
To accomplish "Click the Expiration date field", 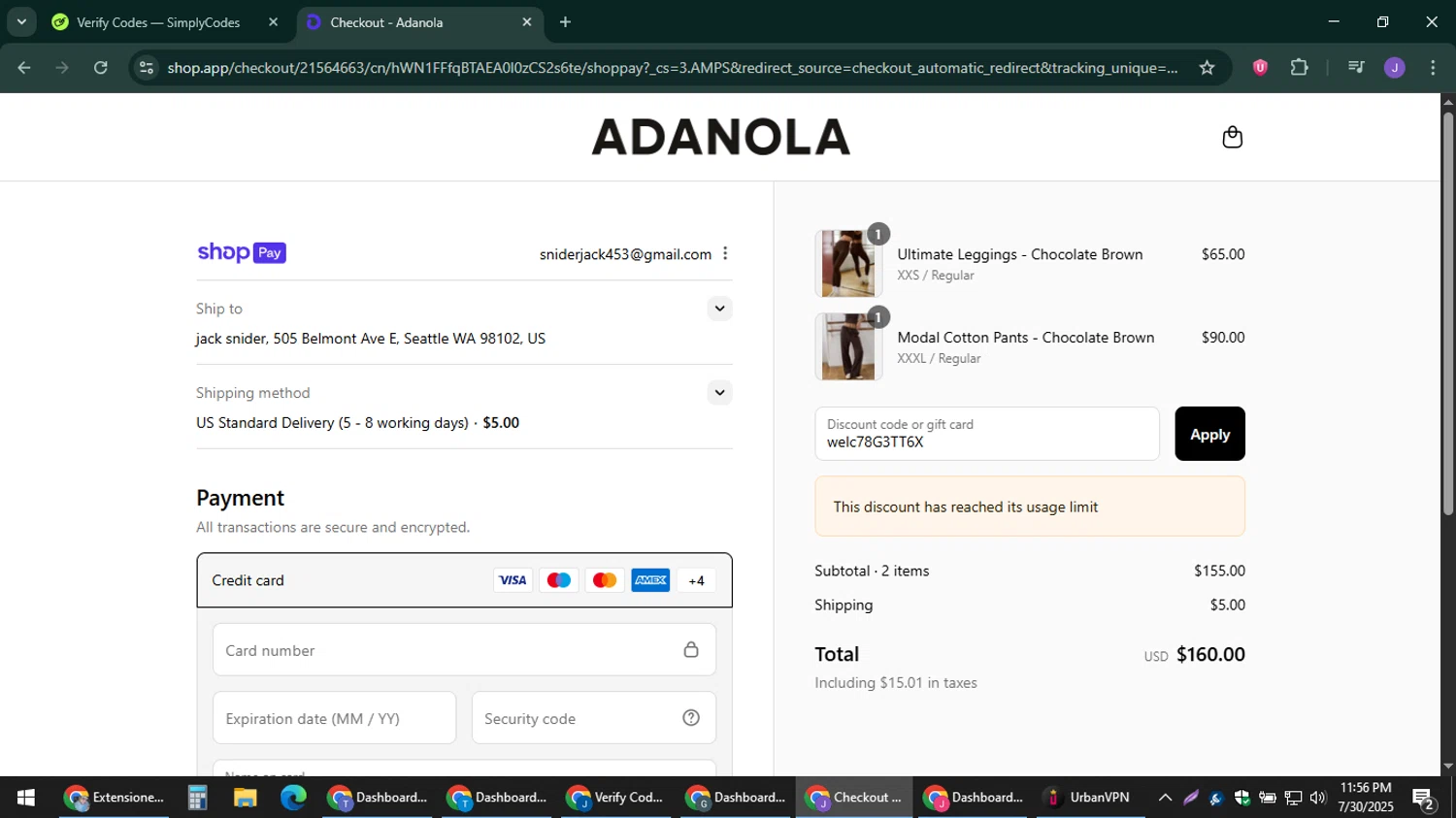I will click(x=334, y=717).
